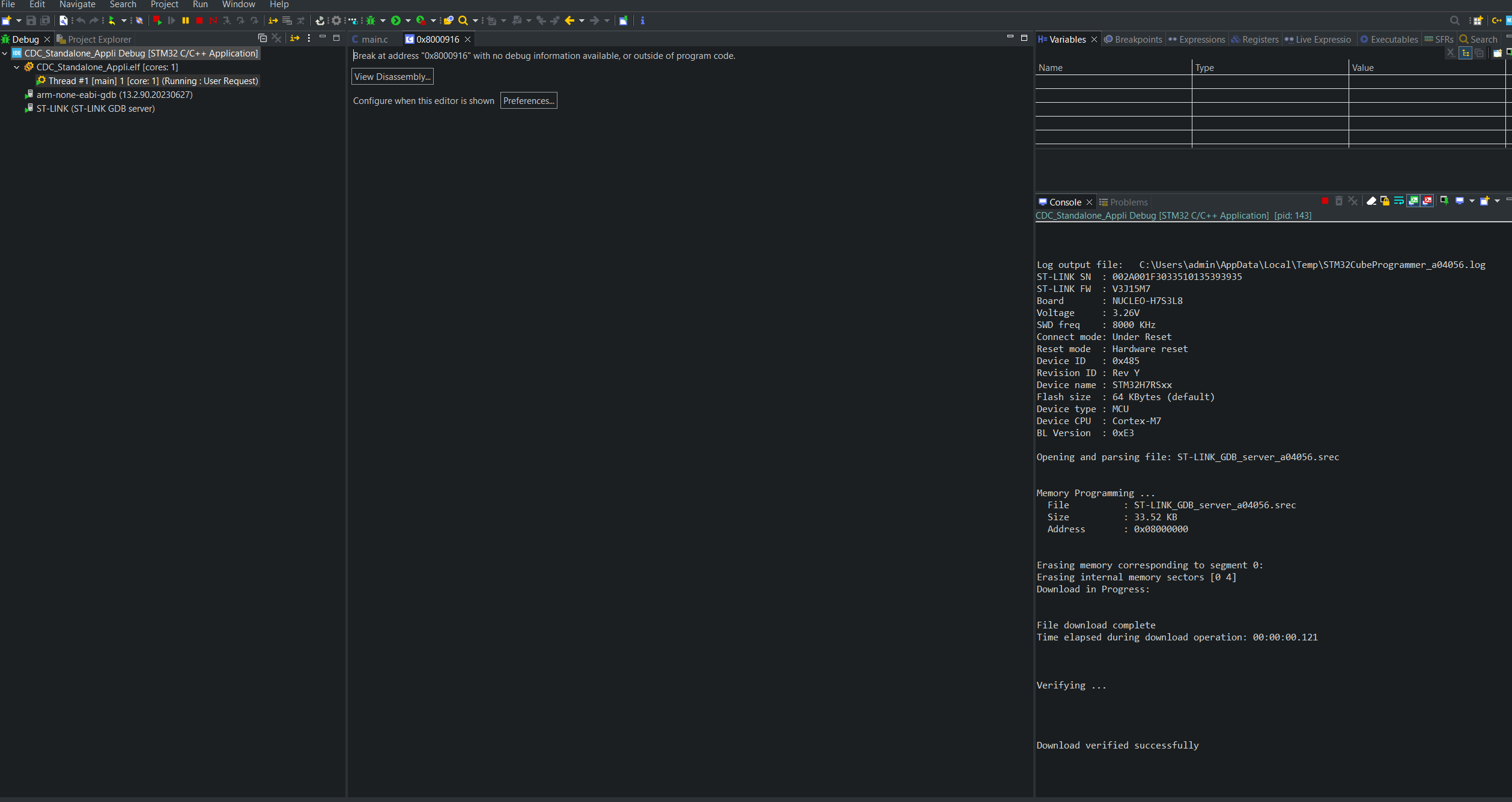Collapse the CDC_Standalone_Appli Debug tree node
Viewport: 1512px width, 802px height.
click(5, 53)
